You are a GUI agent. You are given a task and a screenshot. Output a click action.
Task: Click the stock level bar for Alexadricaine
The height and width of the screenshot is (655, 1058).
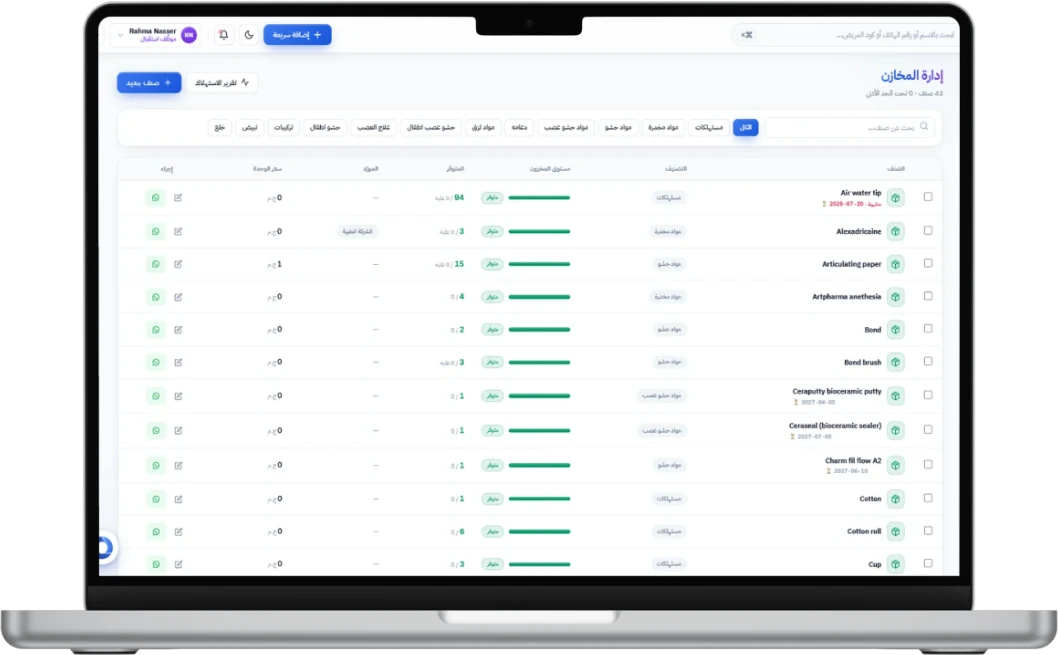(539, 231)
